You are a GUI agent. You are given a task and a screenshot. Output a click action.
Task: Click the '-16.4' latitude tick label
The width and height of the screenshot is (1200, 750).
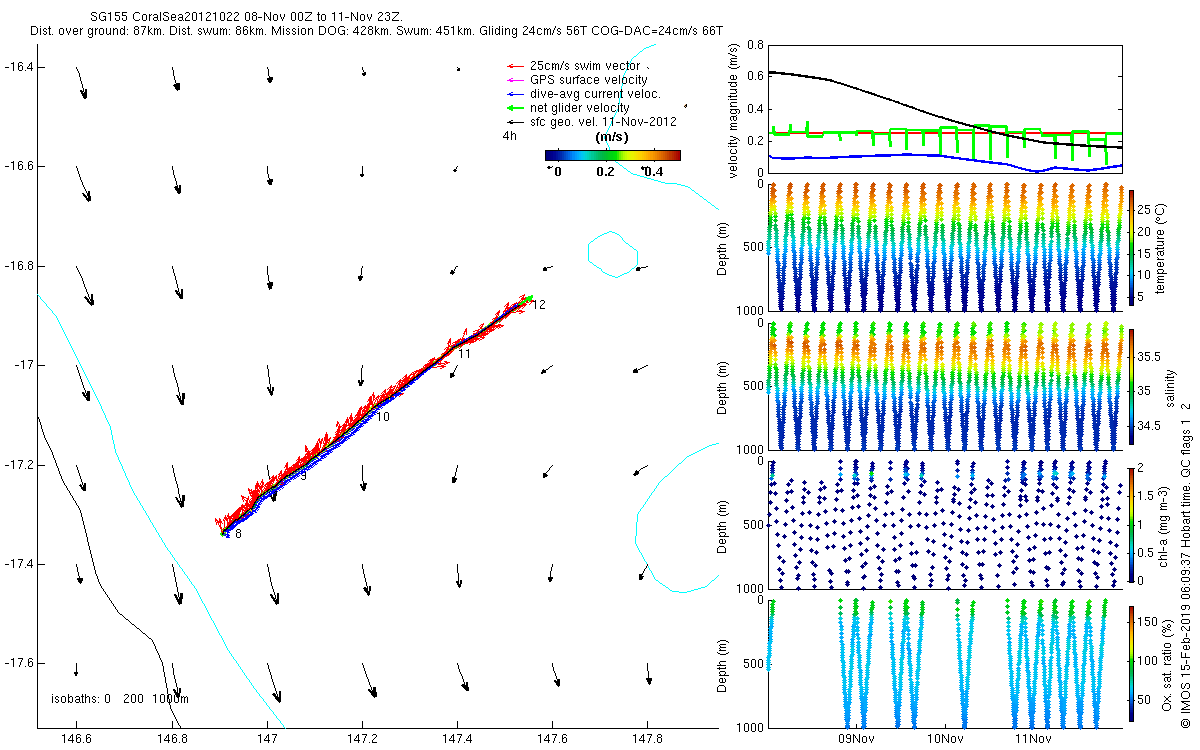click(x=19, y=67)
